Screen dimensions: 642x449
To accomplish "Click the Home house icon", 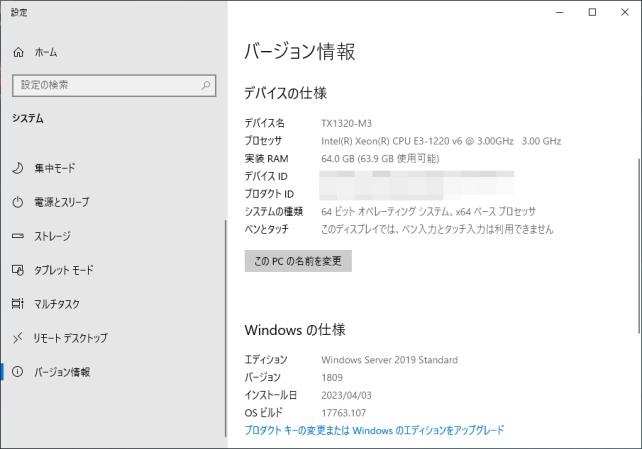I will coord(18,52).
